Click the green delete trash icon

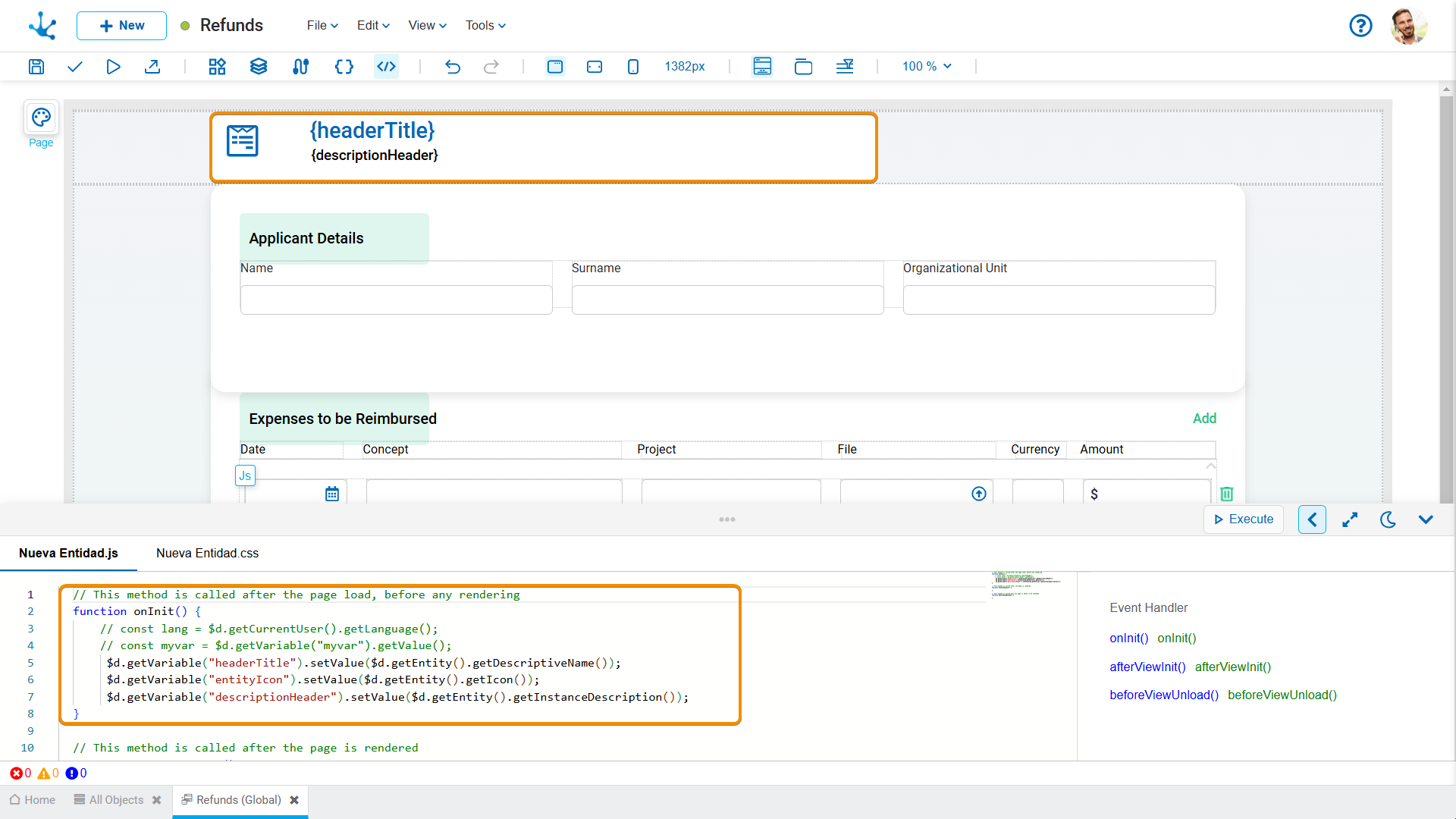click(1226, 494)
